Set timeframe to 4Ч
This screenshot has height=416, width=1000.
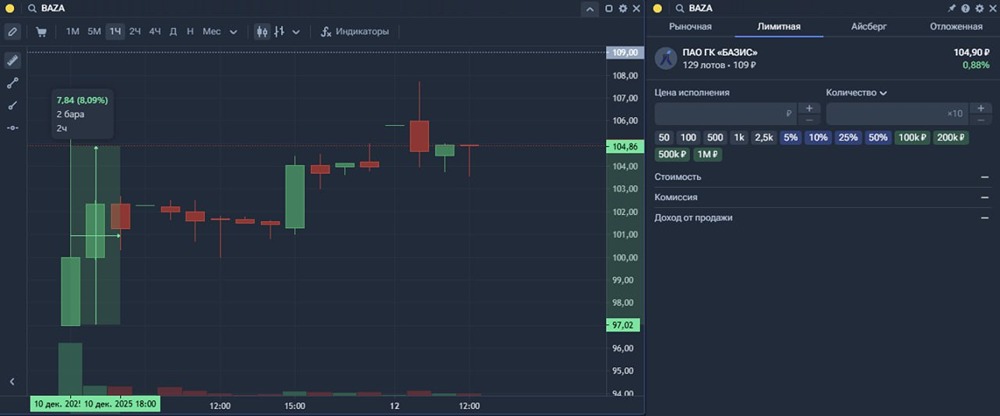pos(154,31)
